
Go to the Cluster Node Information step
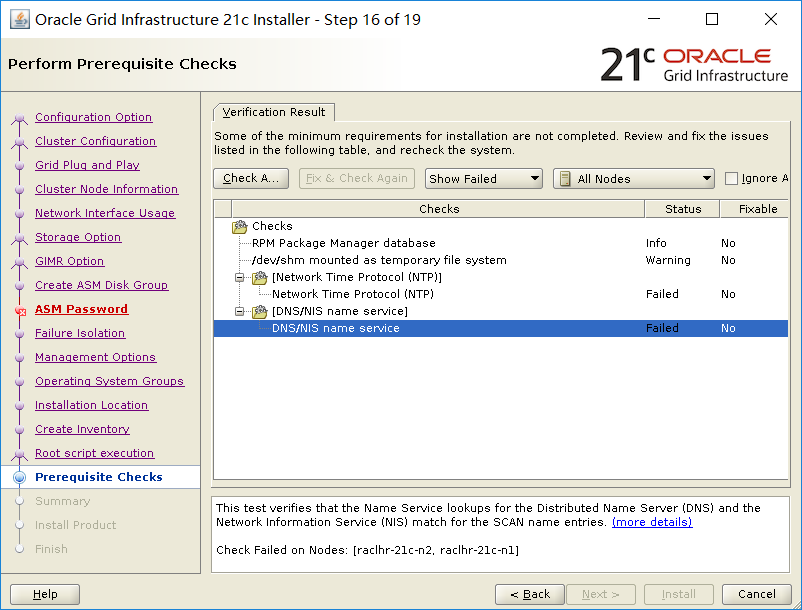click(x=106, y=189)
